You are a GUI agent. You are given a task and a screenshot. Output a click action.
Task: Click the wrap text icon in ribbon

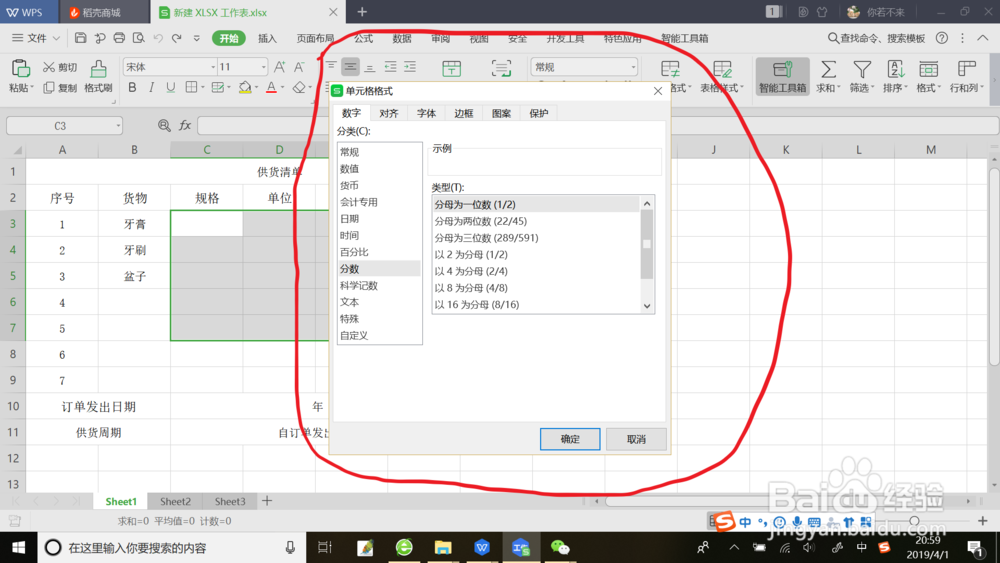pos(501,68)
